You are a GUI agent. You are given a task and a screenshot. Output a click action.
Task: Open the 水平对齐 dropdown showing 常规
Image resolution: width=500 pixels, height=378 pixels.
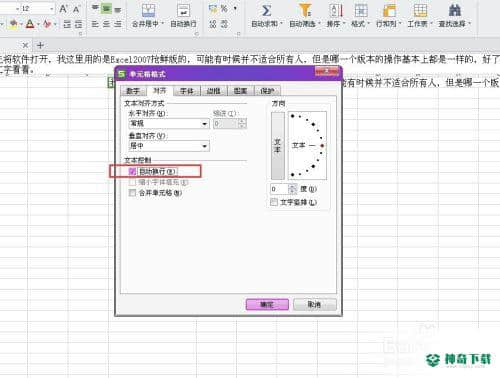[169, 124]
